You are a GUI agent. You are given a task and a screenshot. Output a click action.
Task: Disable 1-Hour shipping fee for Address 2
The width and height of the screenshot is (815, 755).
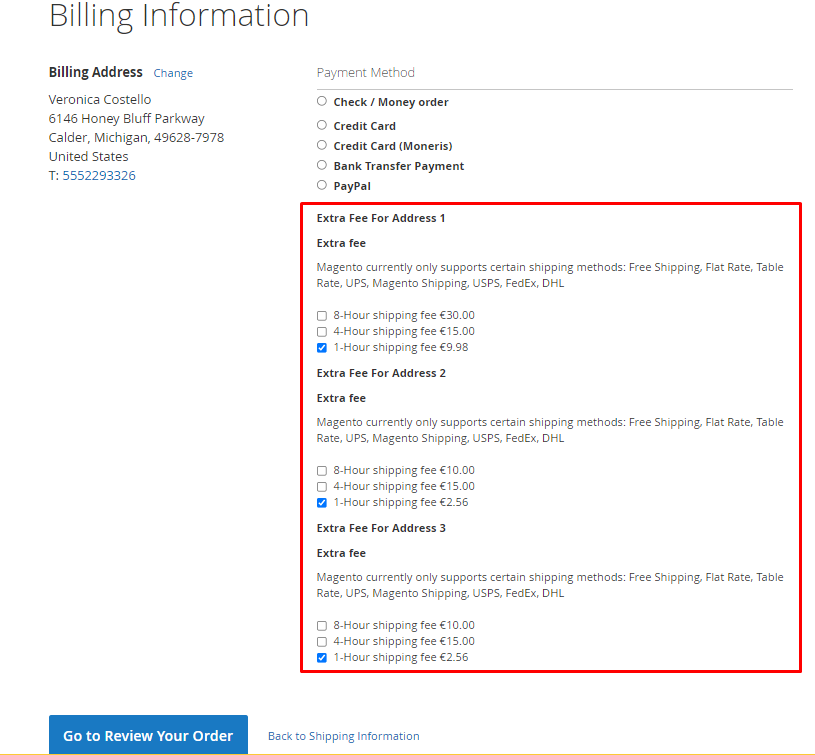322,503
